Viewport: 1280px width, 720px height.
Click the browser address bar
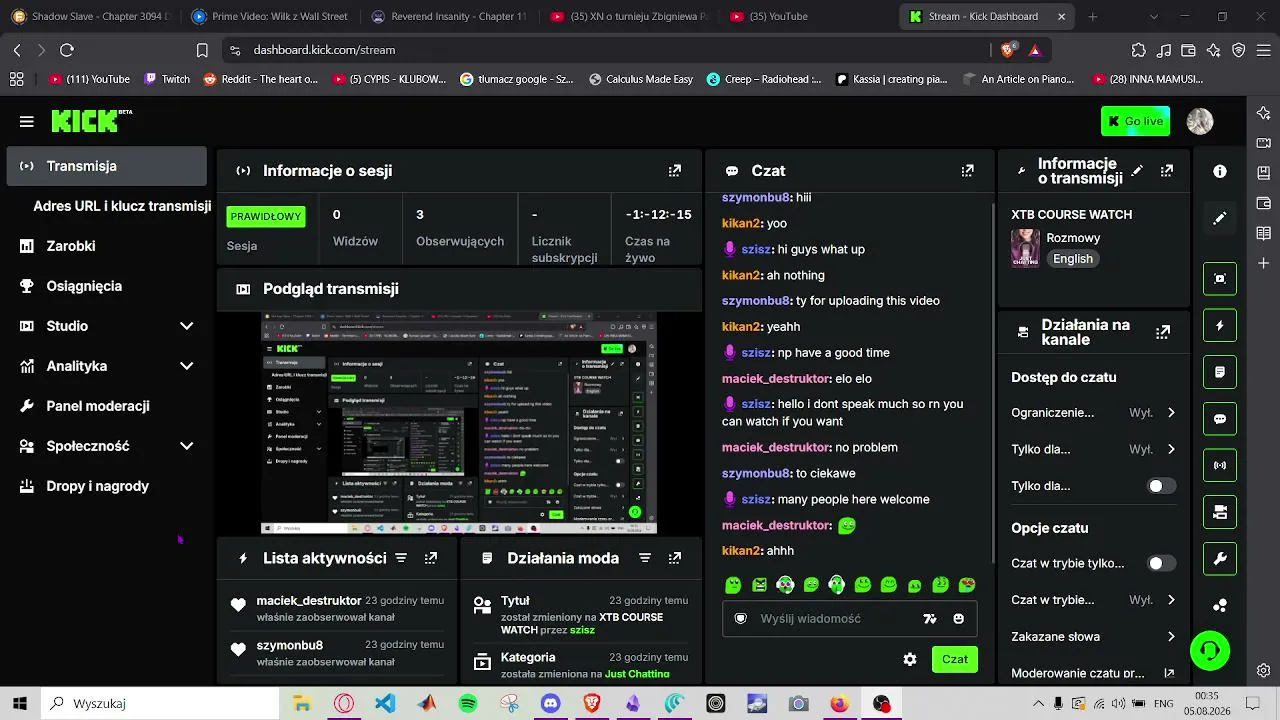[600, 50]
